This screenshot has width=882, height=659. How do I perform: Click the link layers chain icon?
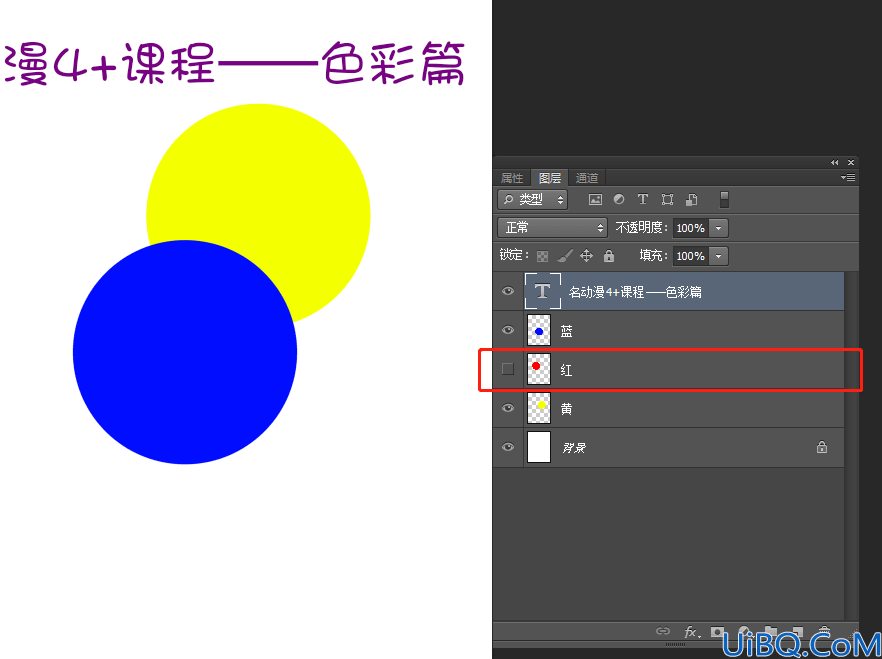click(663, 631)
